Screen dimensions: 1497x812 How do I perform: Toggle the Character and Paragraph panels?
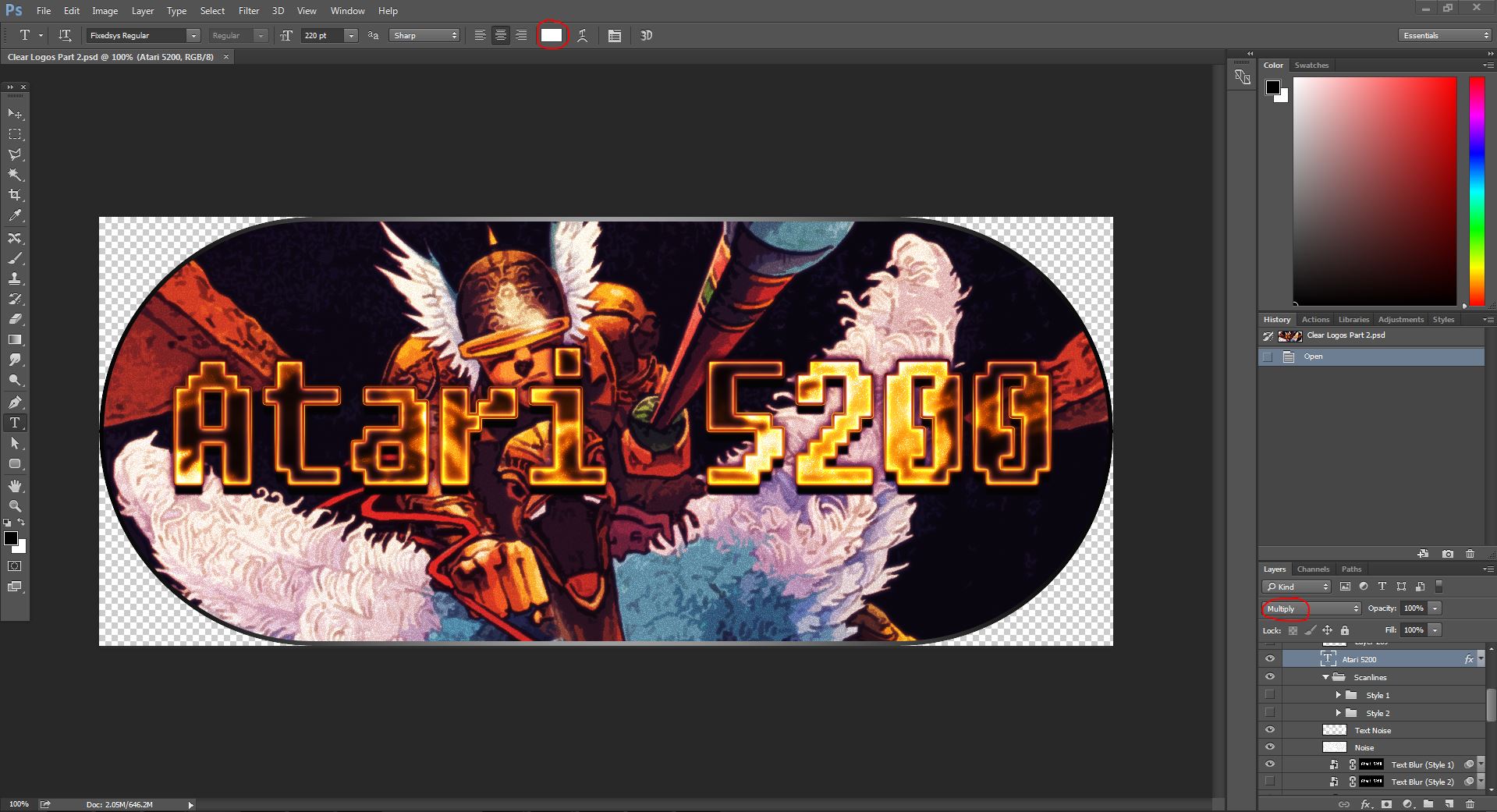pyautogui.click(x=615, y=35)
